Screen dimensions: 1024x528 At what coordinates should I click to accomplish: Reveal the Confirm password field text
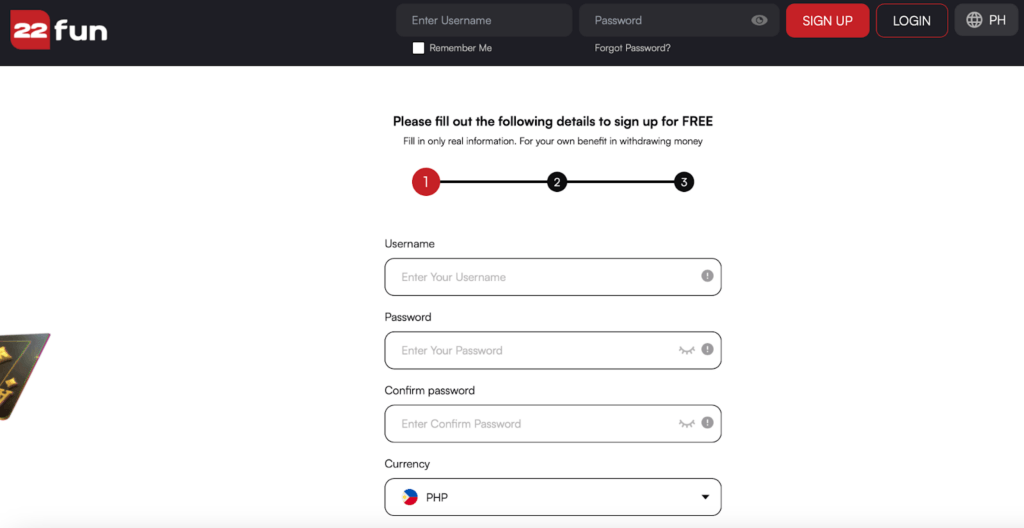point(686,423)
